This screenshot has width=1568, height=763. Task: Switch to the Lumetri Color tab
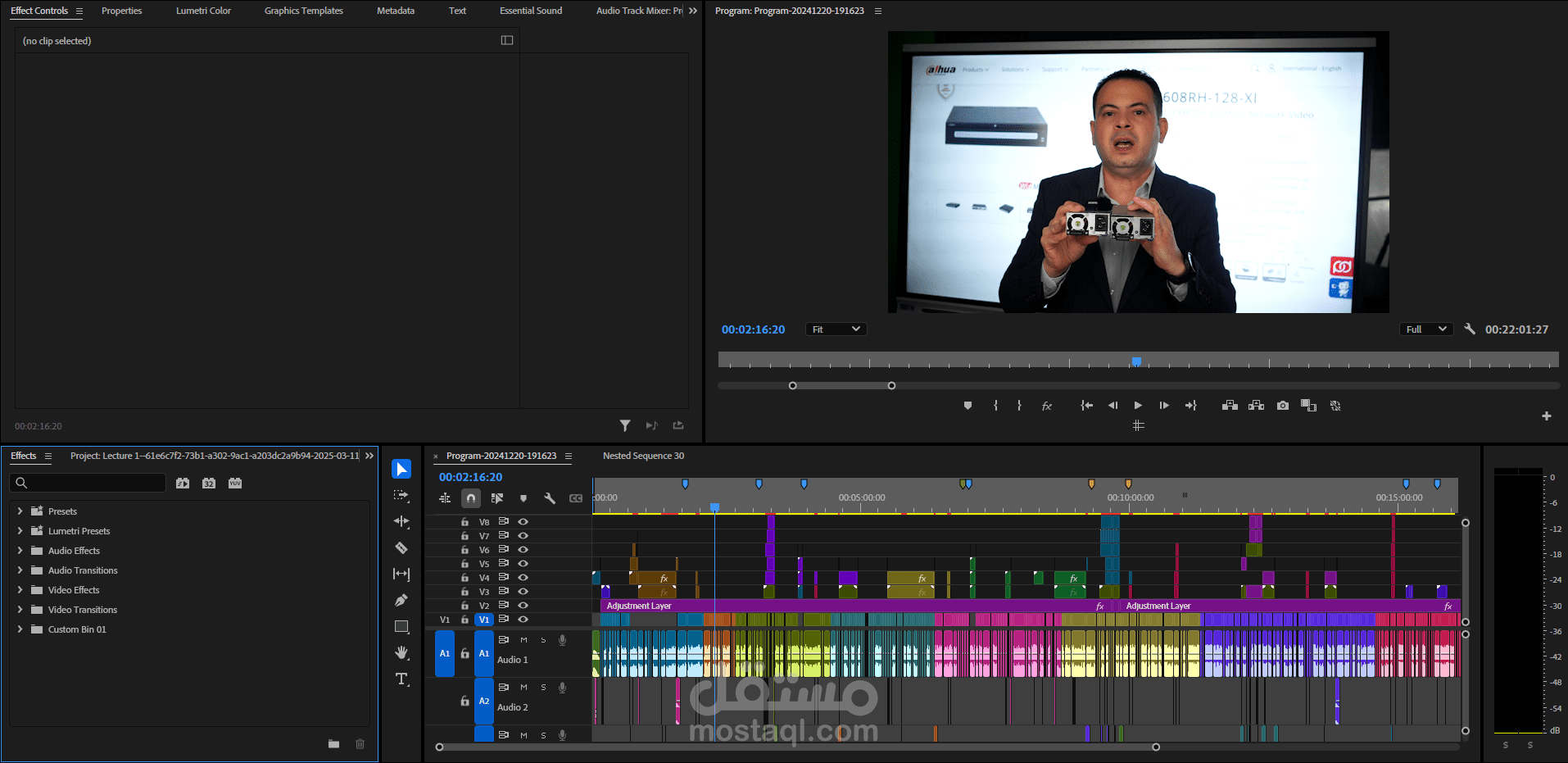203,11
